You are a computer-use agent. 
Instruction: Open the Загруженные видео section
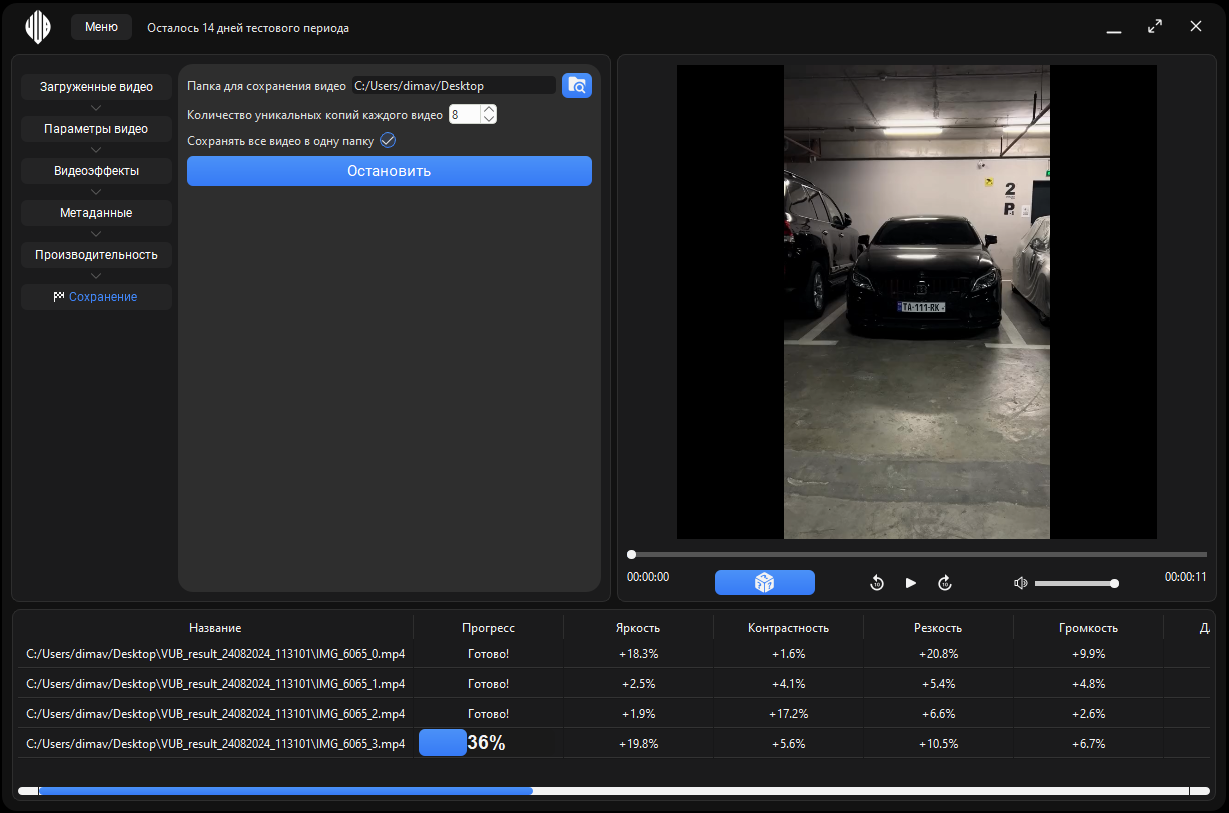click(x=96, y=87)
